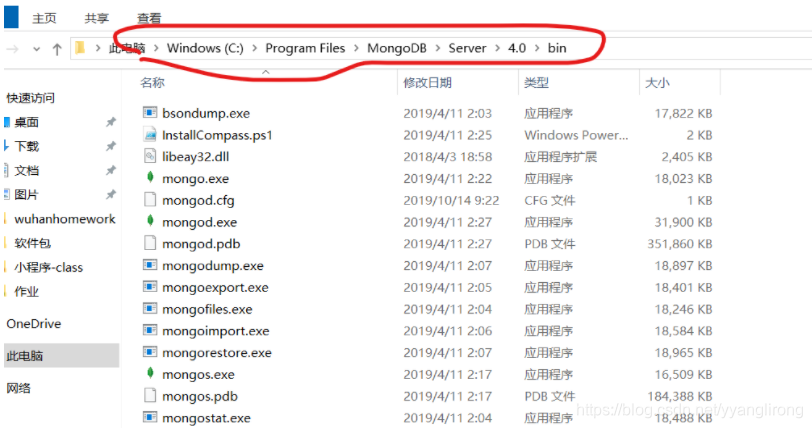Click the mongorestore.exe file icon
The height and width of the screenshot is (428, 812).
tap(150, 352)
